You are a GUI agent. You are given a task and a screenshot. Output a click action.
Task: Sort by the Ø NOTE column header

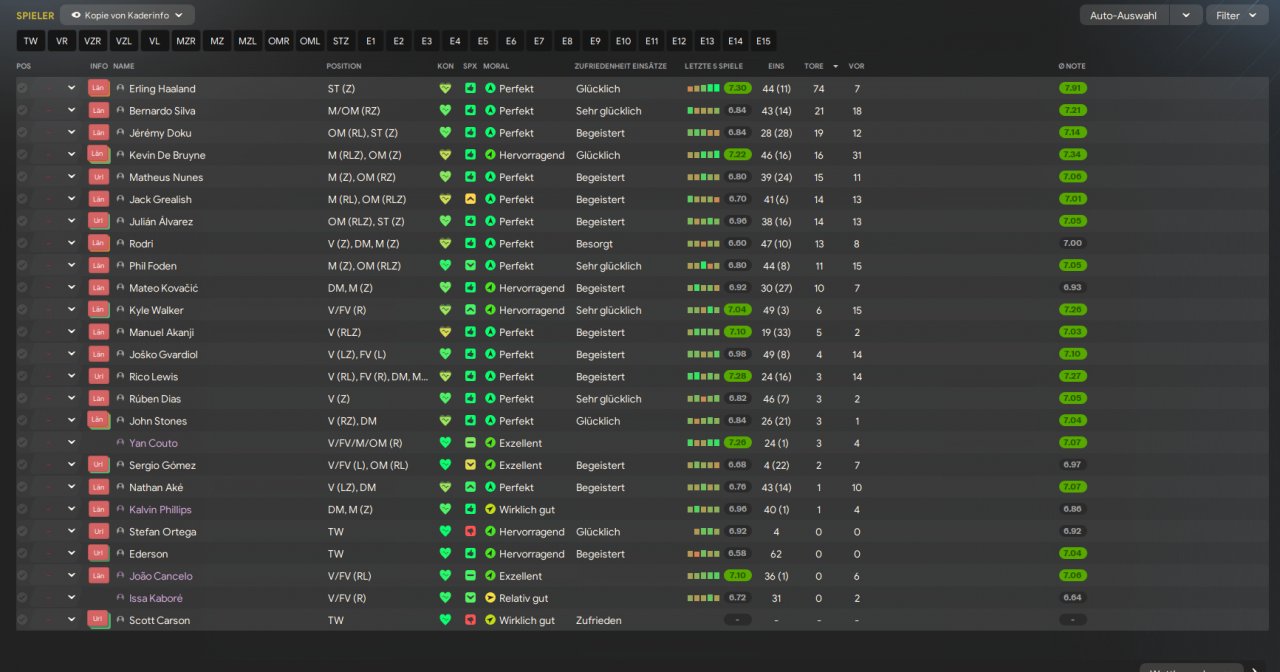pyautogui.click(x=1072, y=66)
